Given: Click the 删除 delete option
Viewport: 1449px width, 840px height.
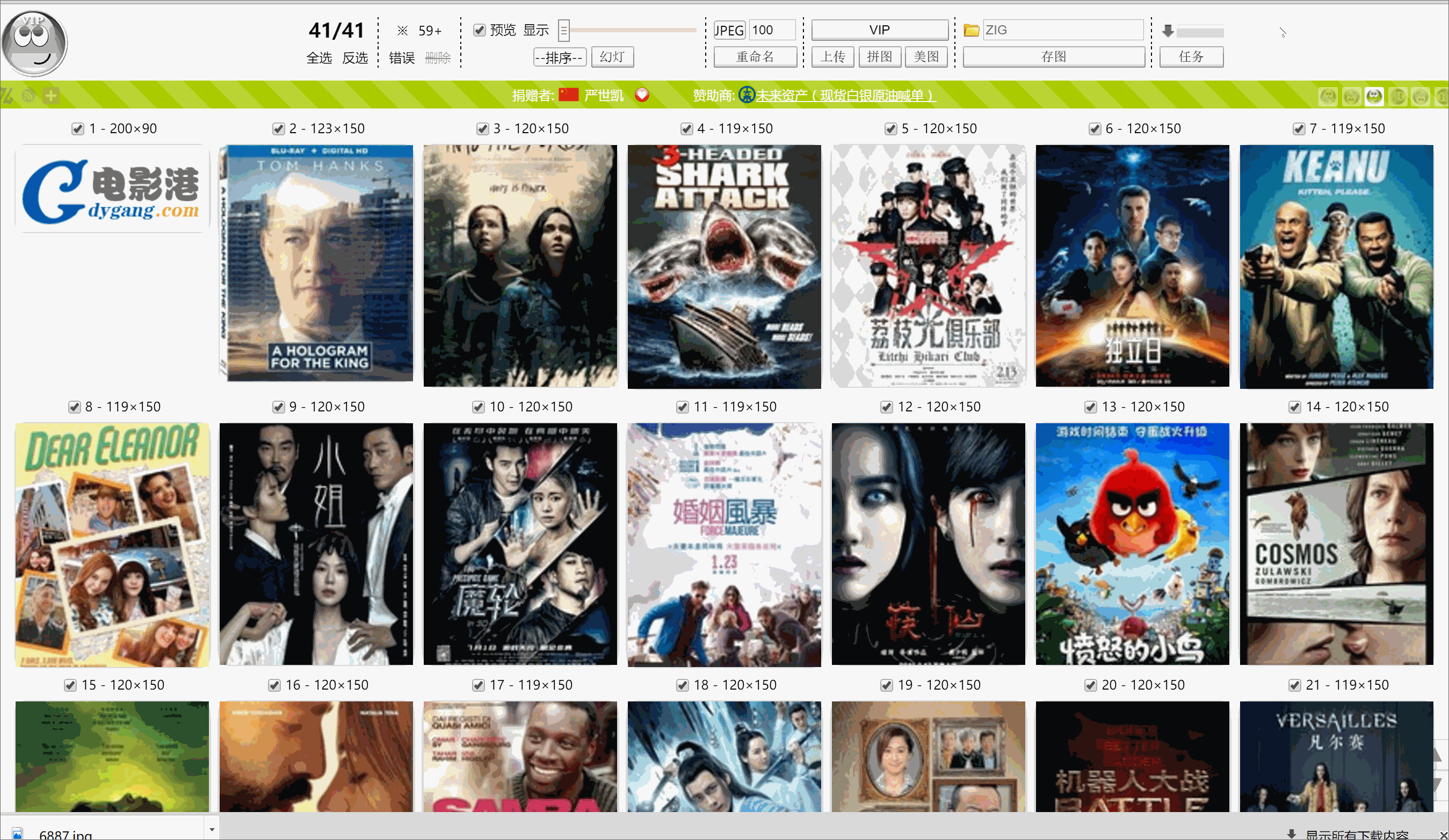Looking at the screenshot, I should pyautogui.click(x=438, y=57).
